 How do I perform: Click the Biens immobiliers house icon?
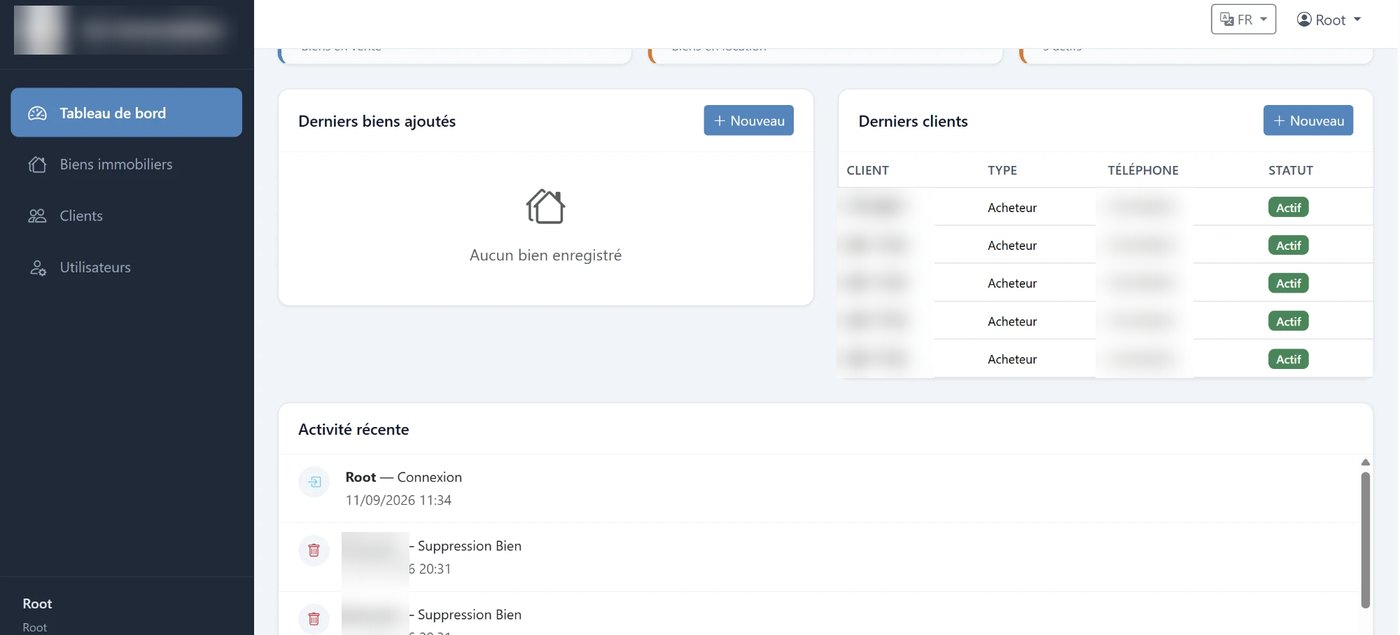coord(37,164)
